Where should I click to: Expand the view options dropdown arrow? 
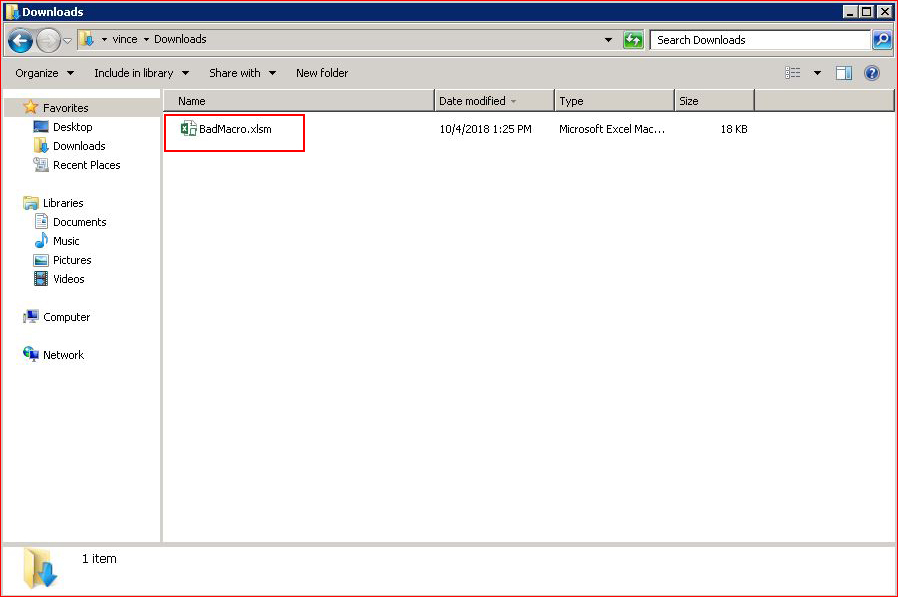(817, 73)
